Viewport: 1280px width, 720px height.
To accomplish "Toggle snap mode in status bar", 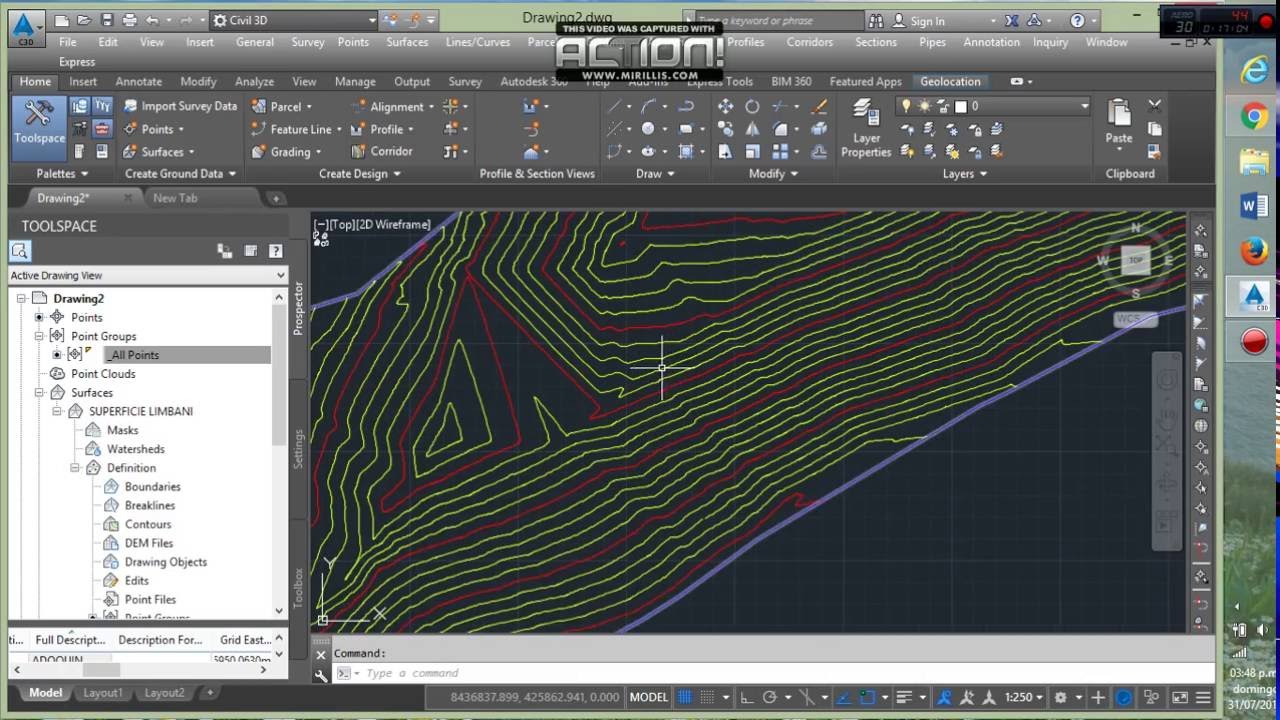I will [x=708, y=698].
